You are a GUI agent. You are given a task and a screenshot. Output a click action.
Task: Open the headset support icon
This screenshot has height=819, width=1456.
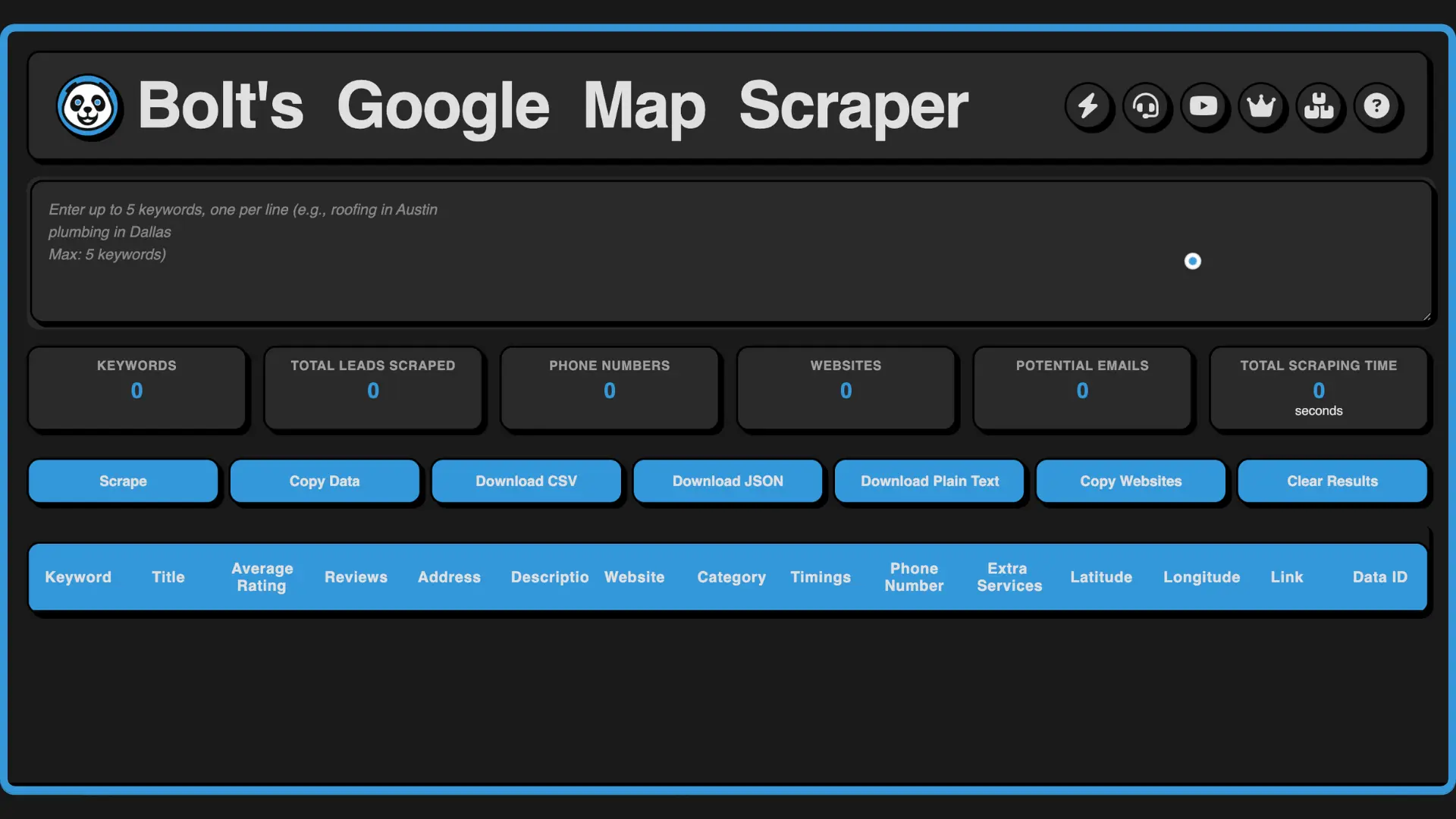click(x=1147, y=107)
